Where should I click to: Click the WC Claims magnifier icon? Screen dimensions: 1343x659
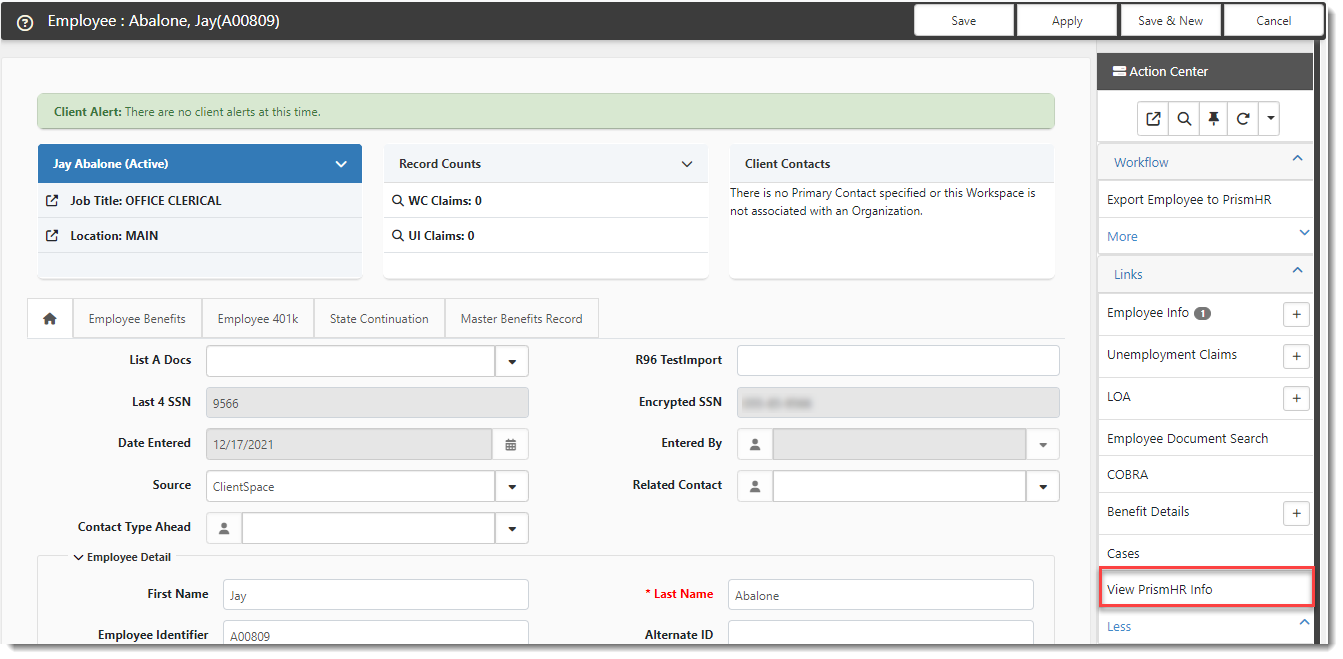coord(398,201)
